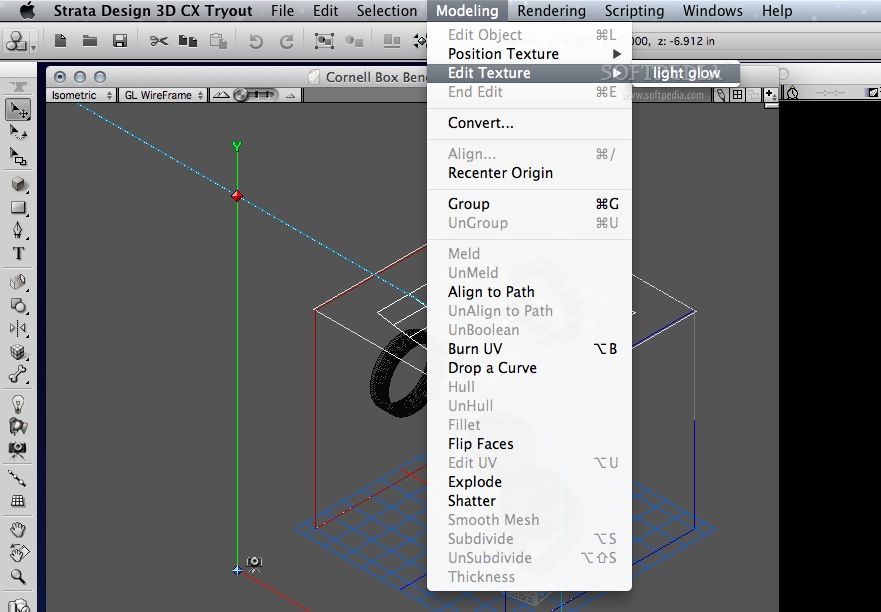Open the Selection menu
The image size is (881, 612).
click(387, 11)
